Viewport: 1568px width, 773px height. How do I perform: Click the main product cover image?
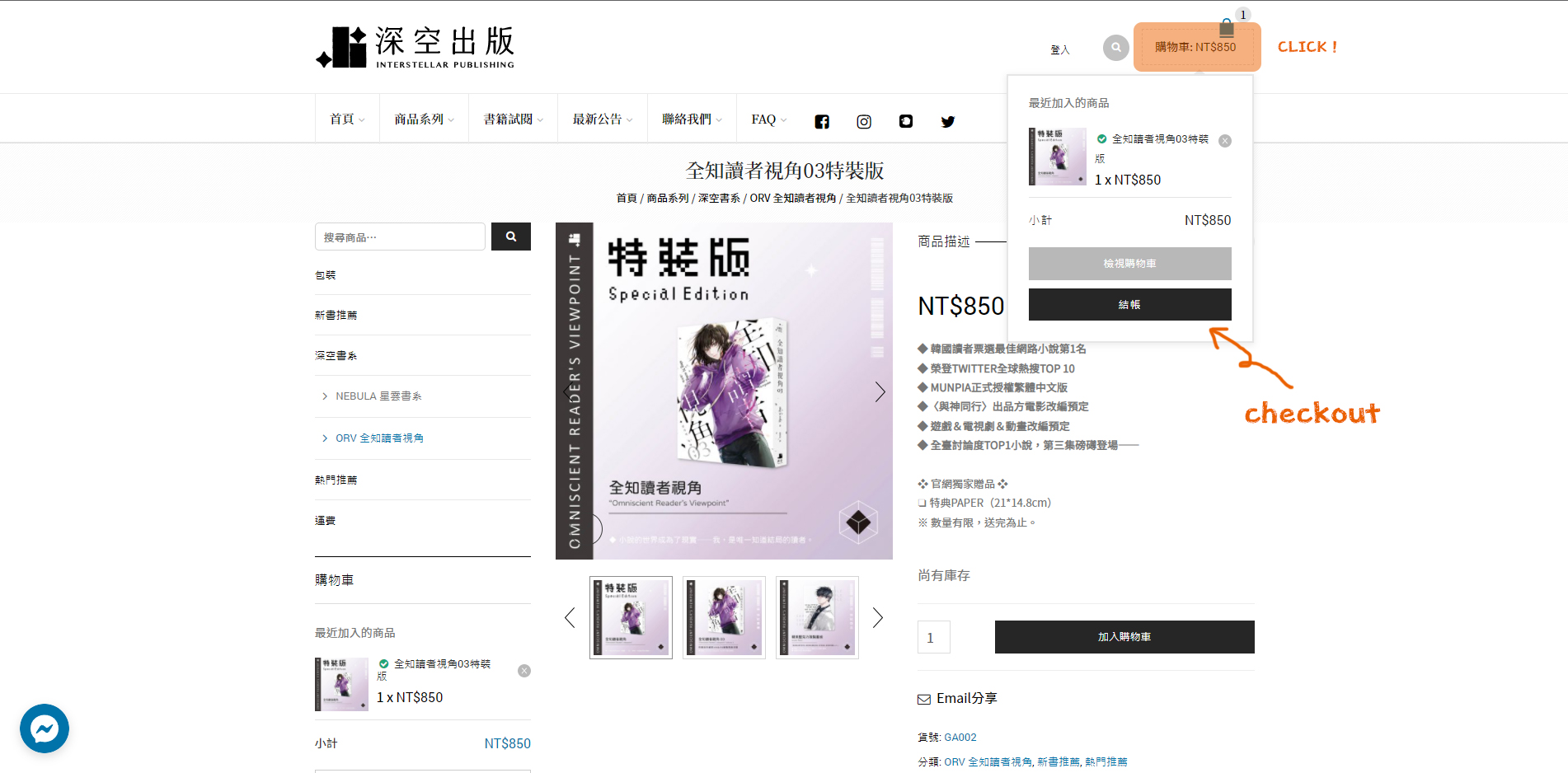pos(724,391)
